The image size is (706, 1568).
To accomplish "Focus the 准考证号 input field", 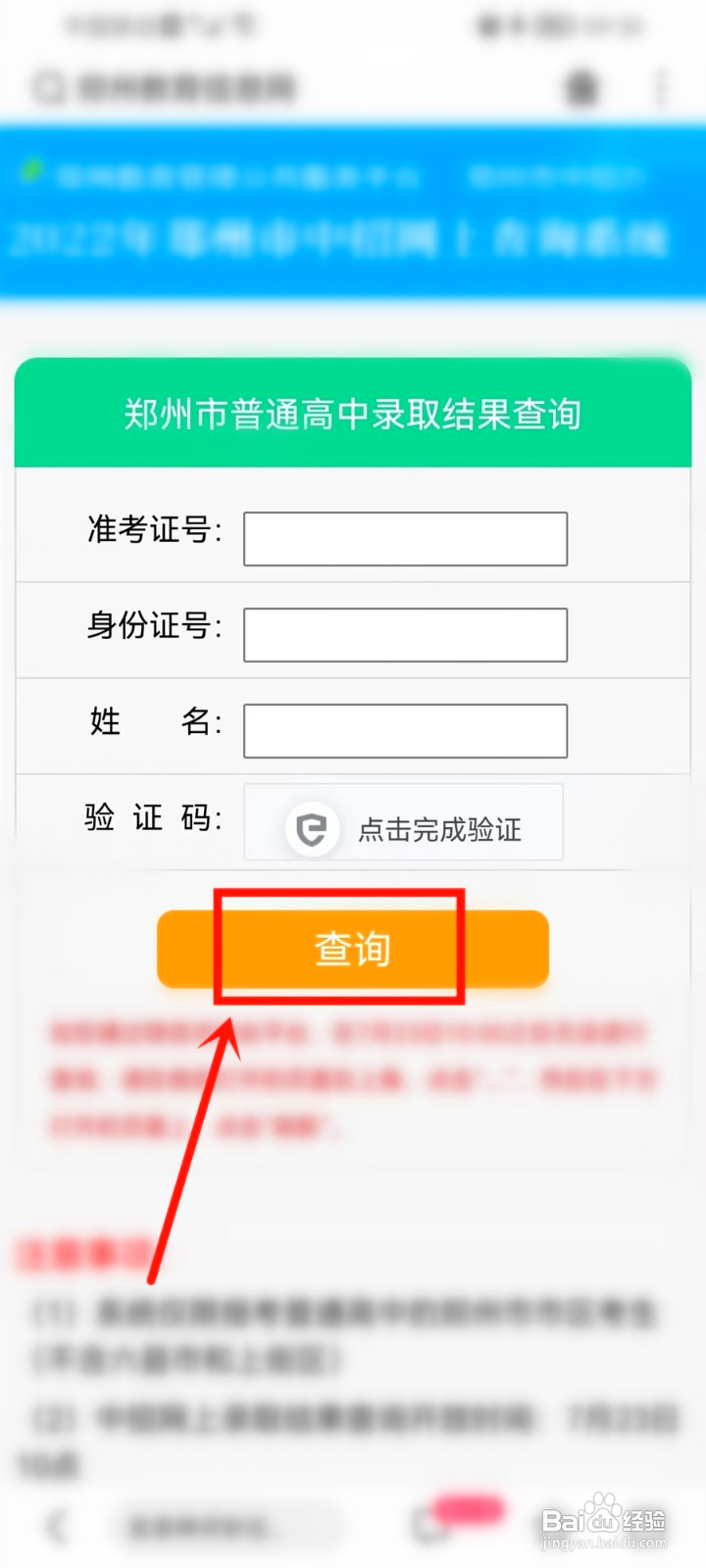I will tap(406, 539).
